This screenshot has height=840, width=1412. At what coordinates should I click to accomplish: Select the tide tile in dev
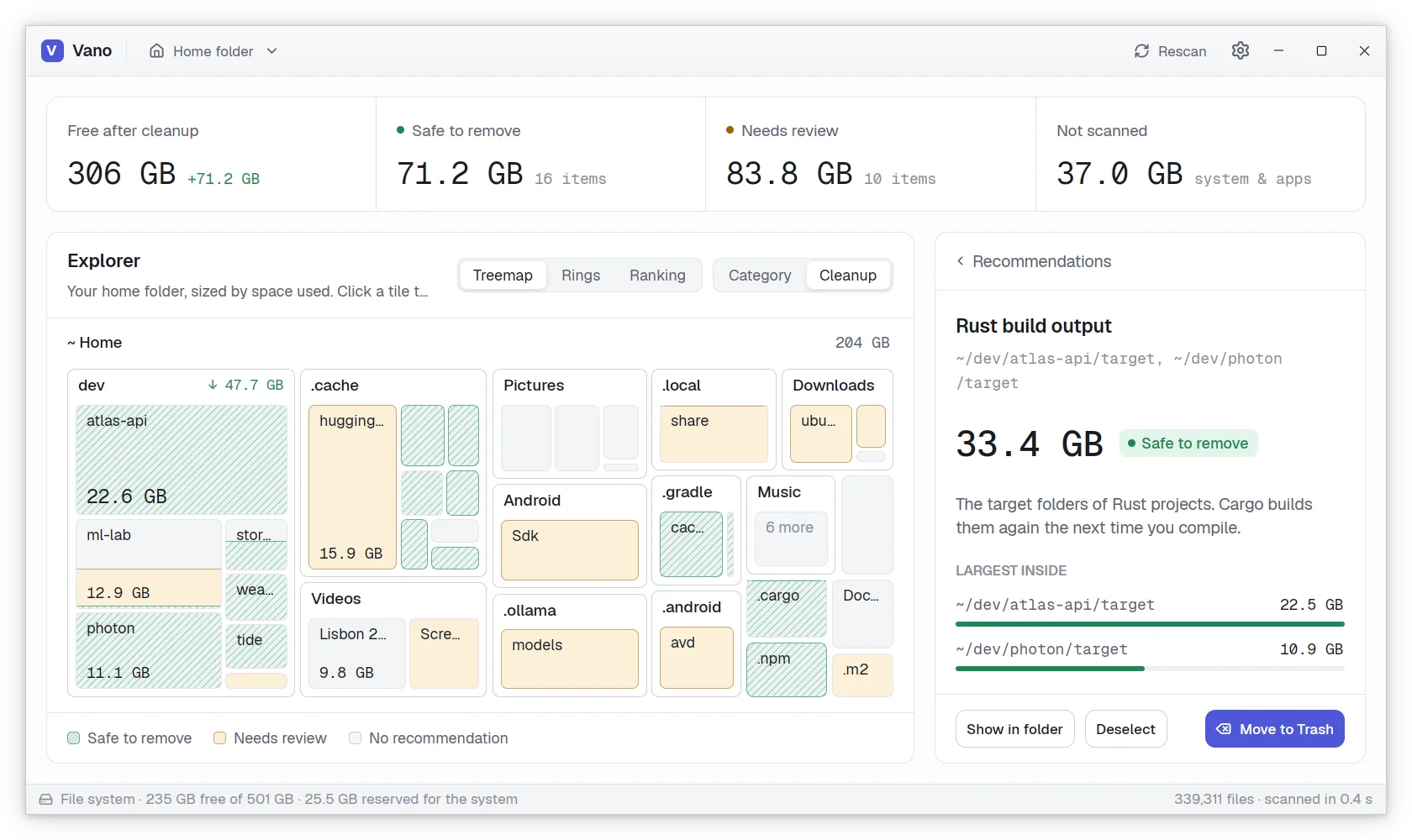coord(256,646)
